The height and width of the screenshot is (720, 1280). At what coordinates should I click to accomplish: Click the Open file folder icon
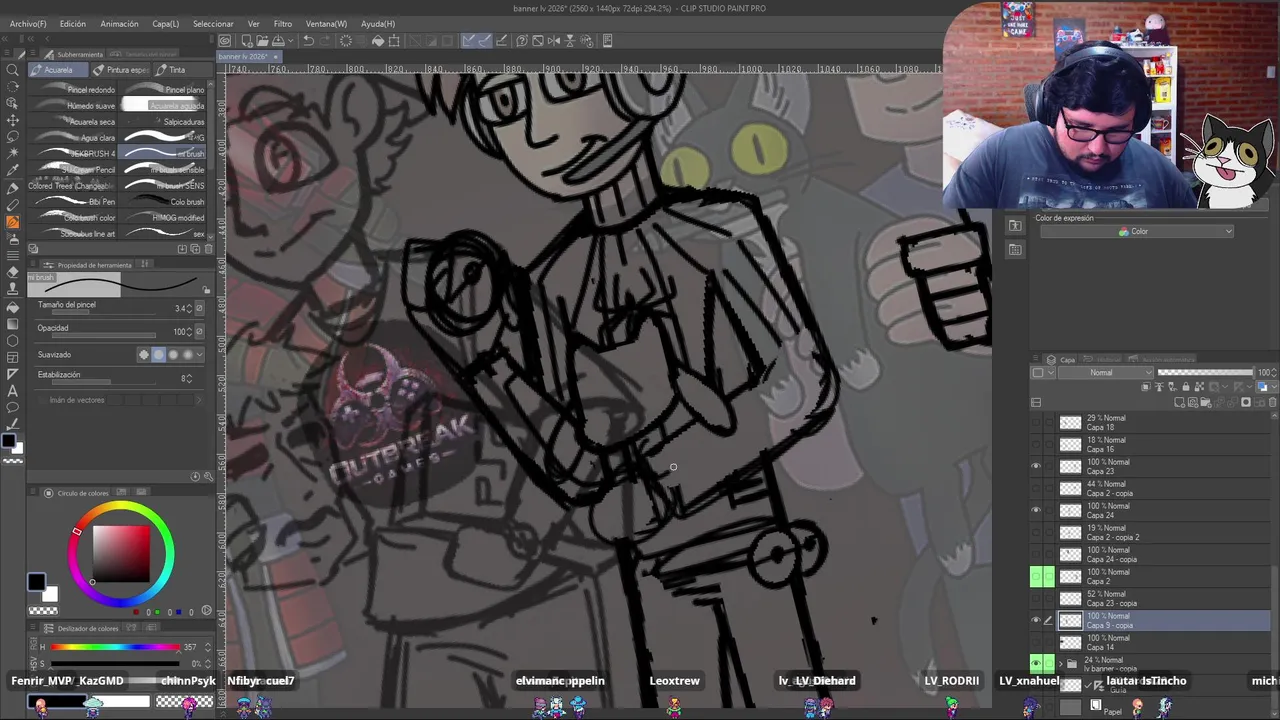pyautogui.click(x=261, y=41)
